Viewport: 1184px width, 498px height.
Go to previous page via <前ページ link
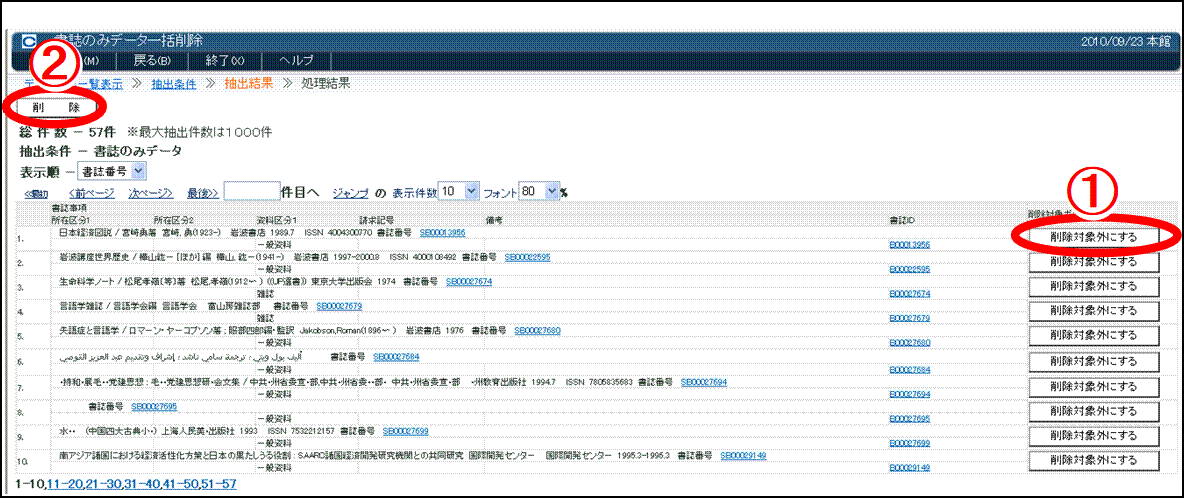(91, 193)
